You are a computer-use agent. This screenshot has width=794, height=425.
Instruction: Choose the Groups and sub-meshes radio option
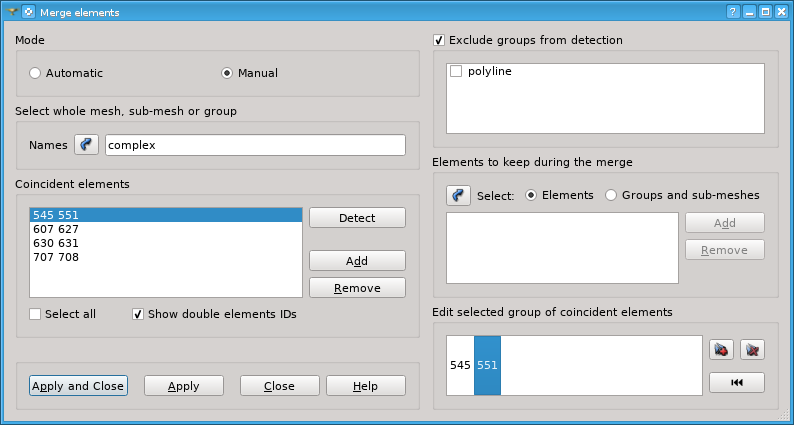pos(611,195)
